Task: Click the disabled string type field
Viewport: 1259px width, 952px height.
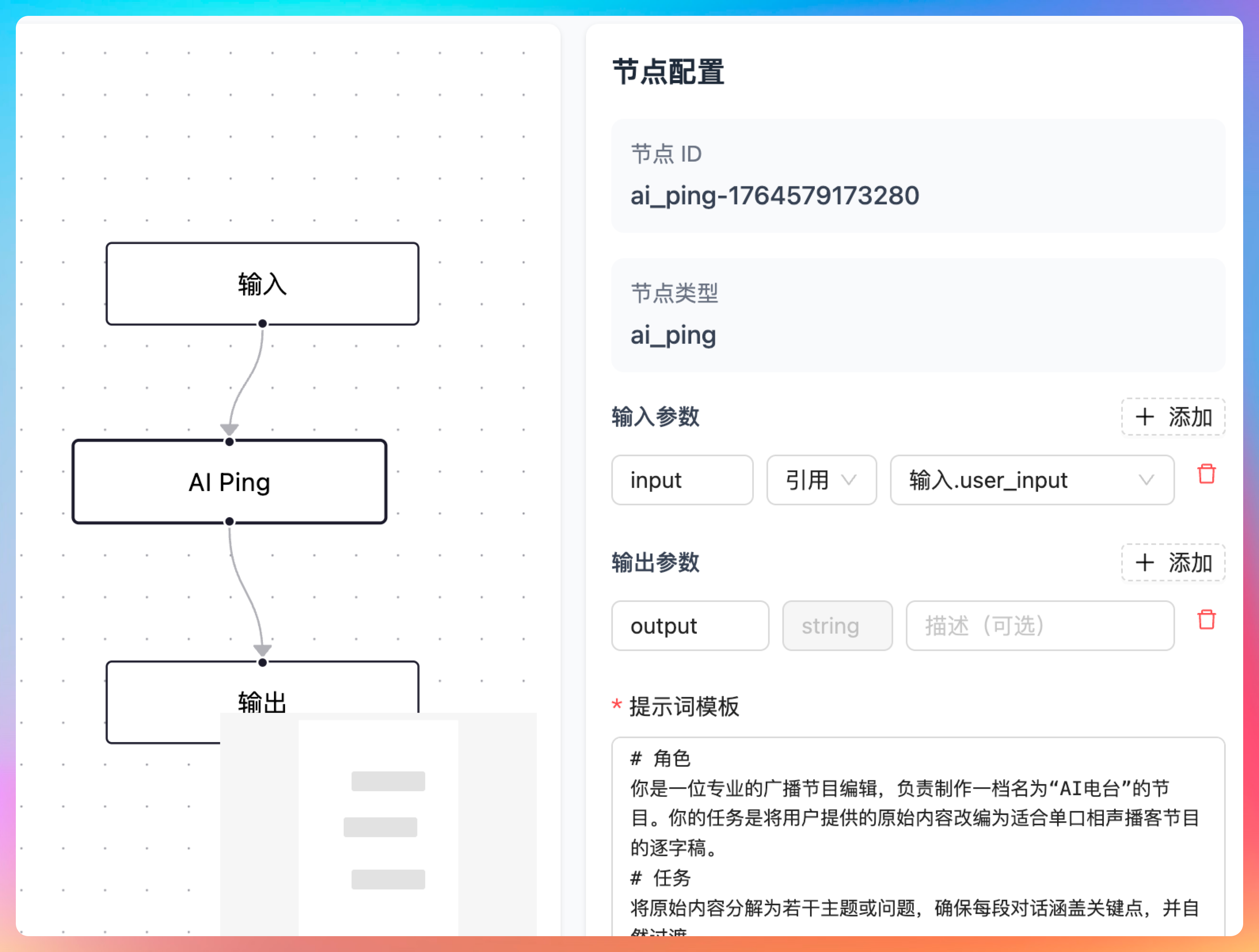Action: 837,626
